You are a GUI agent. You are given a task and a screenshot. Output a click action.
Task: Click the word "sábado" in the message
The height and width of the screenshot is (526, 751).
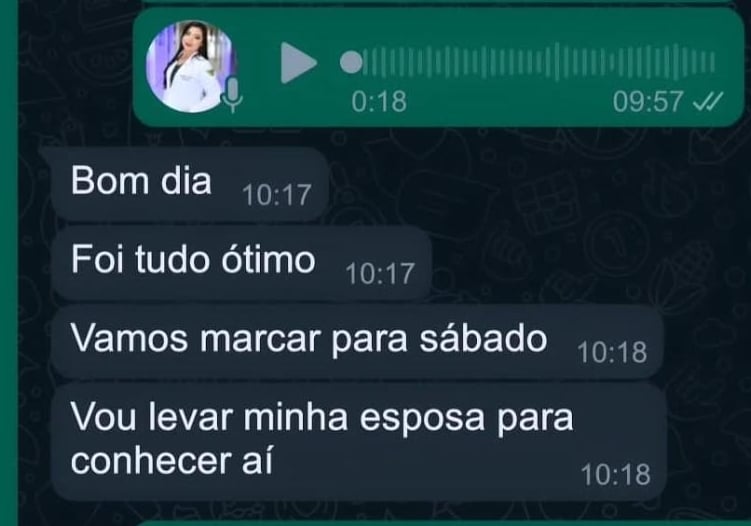(484, 339)
